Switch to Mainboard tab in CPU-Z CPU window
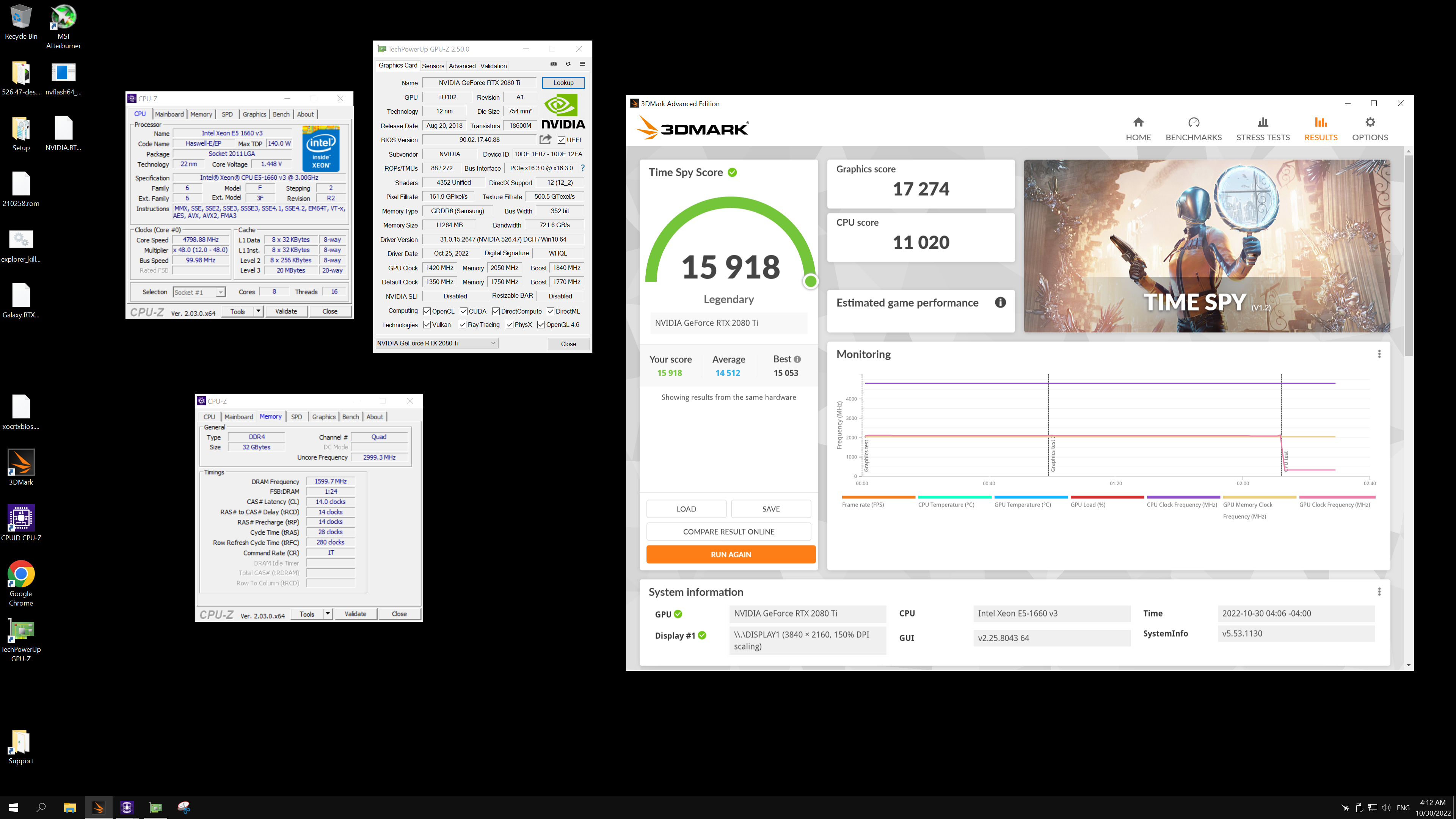 (x=169, y=114)
